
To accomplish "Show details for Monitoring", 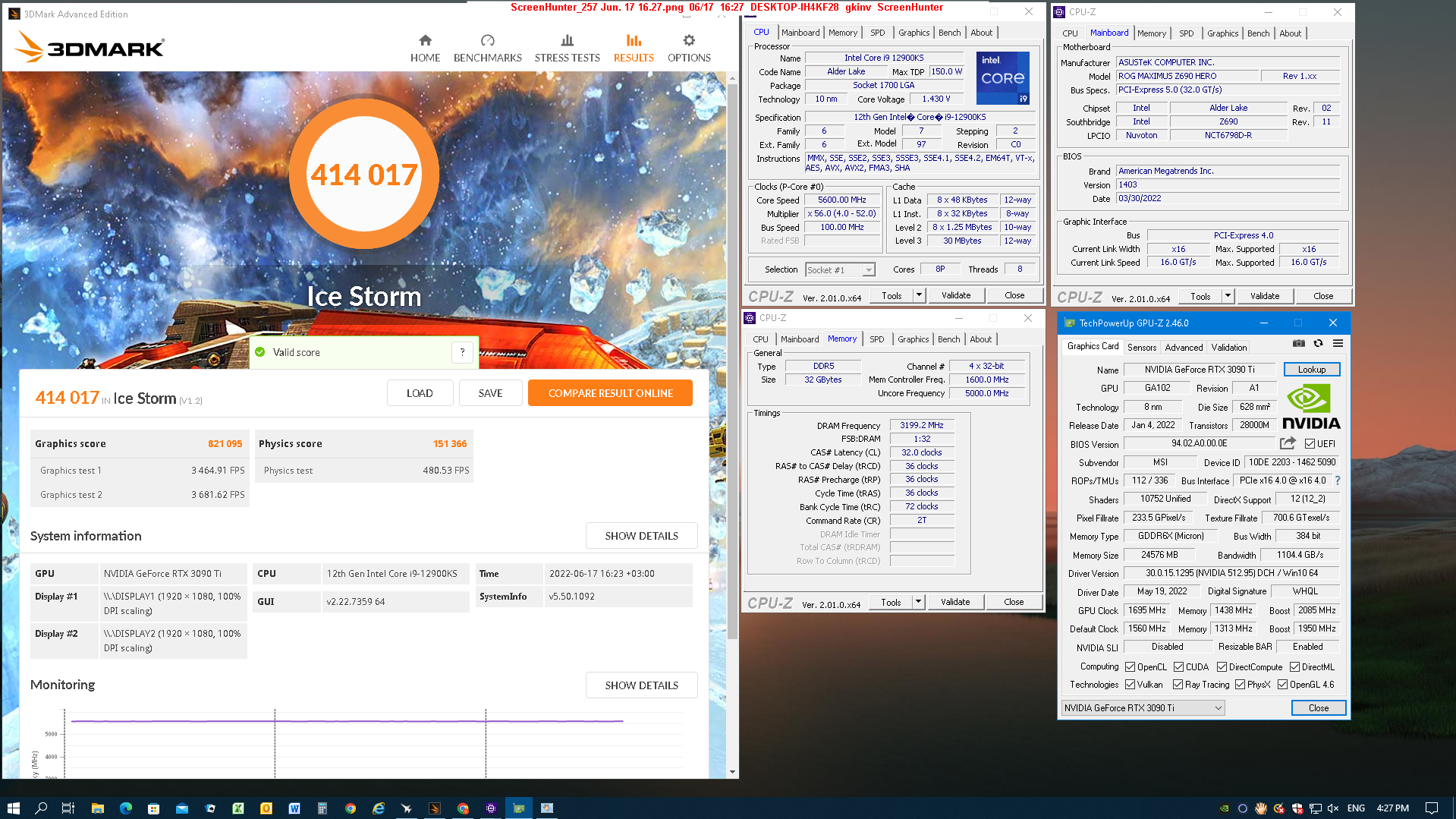I will pos(641,685).
